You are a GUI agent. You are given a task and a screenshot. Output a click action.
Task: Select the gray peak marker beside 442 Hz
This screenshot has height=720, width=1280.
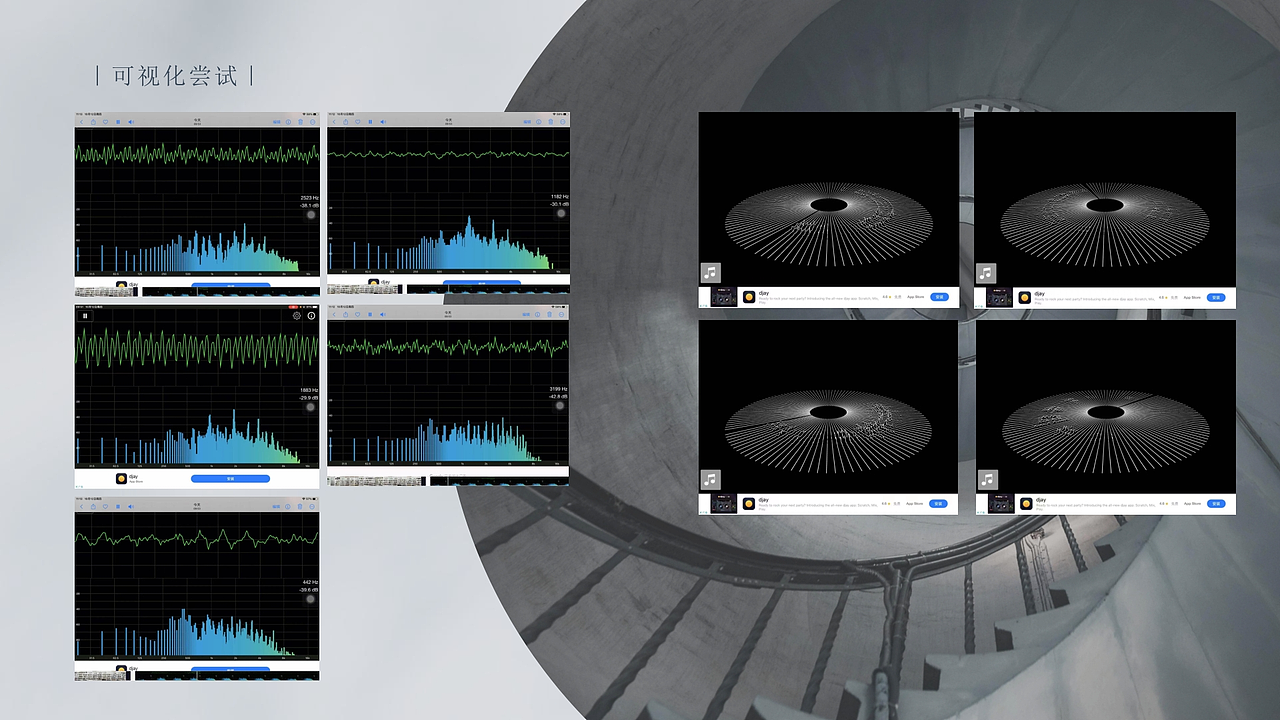(x=310, y=599)
